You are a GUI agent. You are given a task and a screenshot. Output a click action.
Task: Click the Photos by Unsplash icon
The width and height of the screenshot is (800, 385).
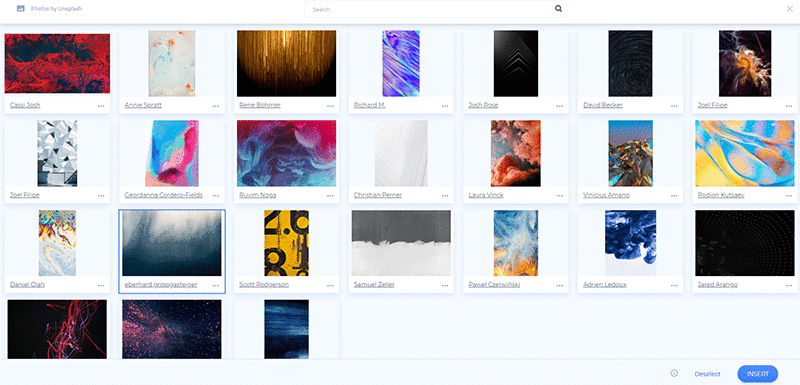coord(20,9)
